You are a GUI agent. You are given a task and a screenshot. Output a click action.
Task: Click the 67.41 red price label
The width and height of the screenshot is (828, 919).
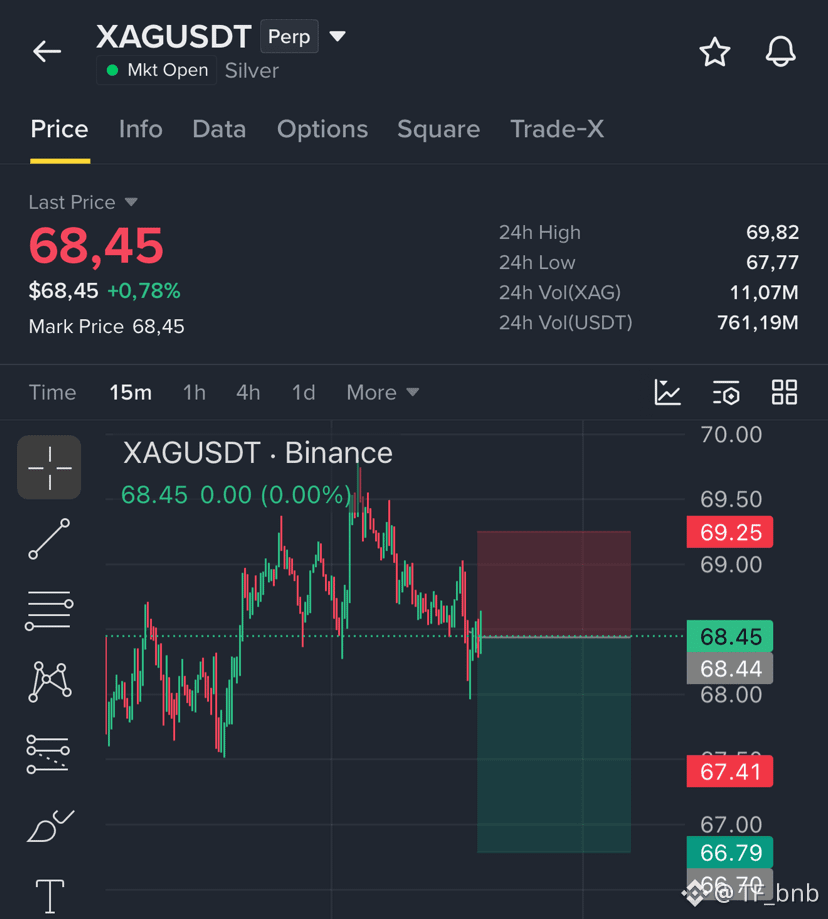pyautogui.click(x=730, y=771)
